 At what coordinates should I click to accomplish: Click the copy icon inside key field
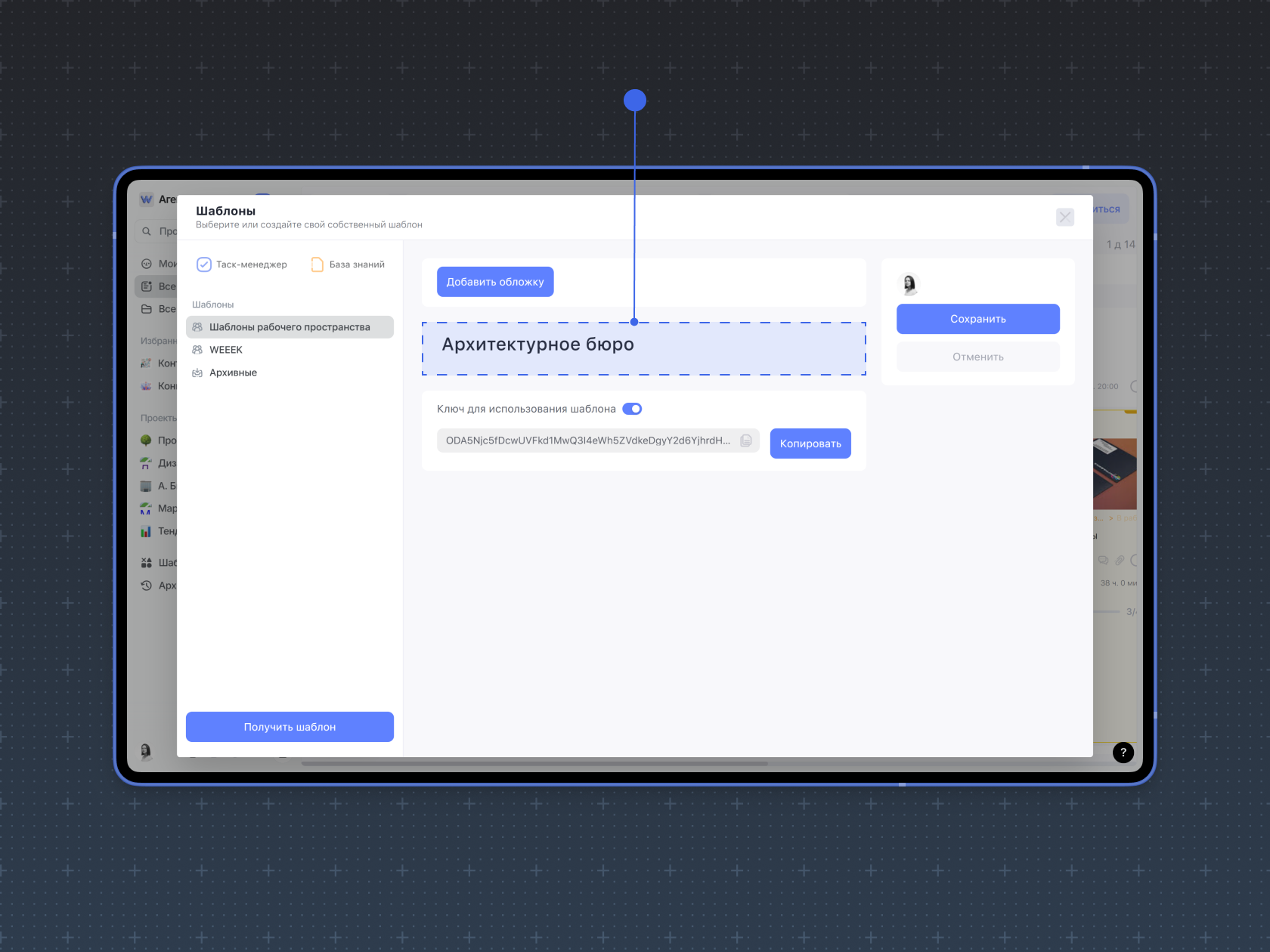[x=745, y=440]
